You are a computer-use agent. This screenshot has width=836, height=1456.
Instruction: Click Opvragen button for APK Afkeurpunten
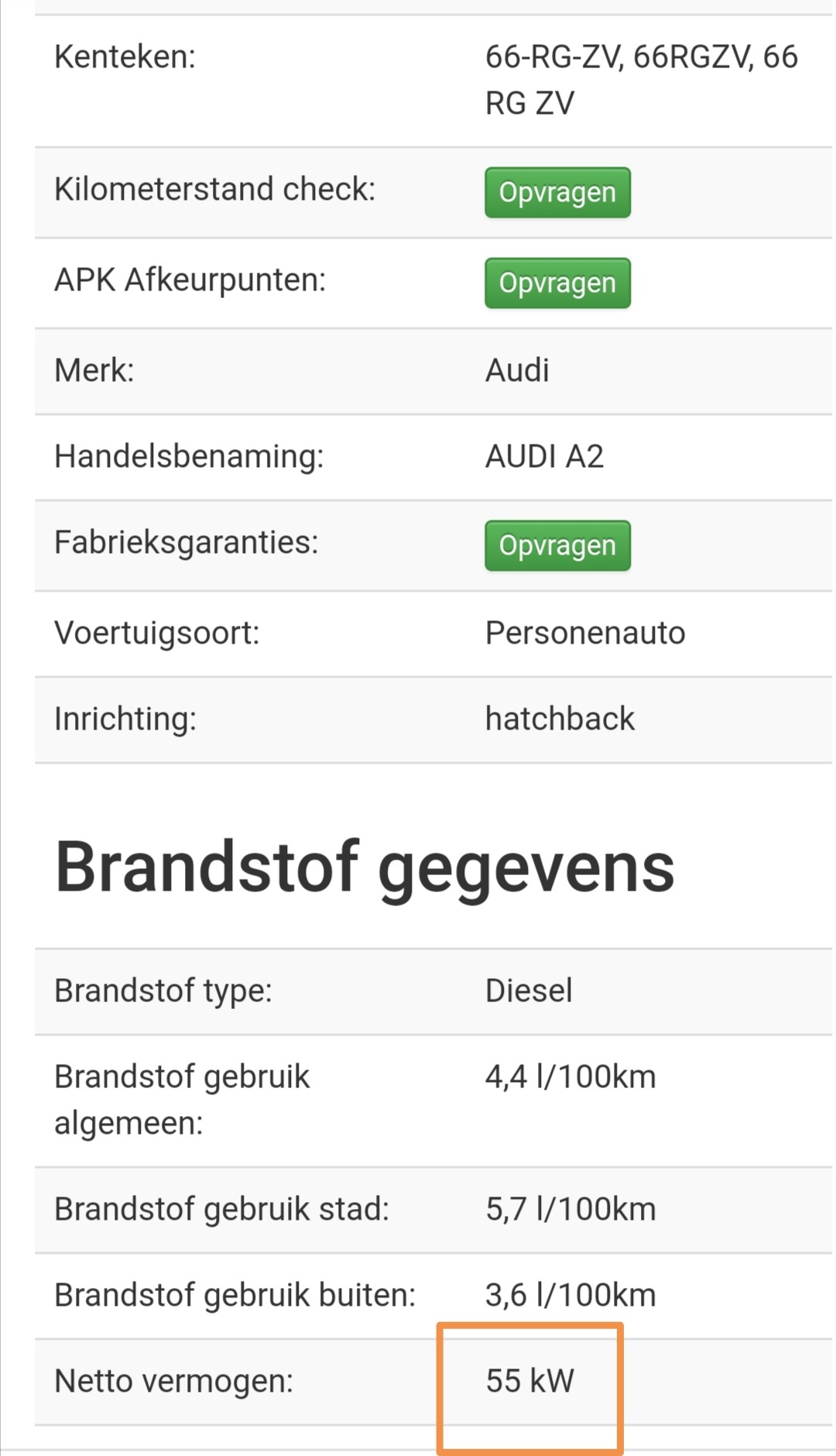click(557, 283)
